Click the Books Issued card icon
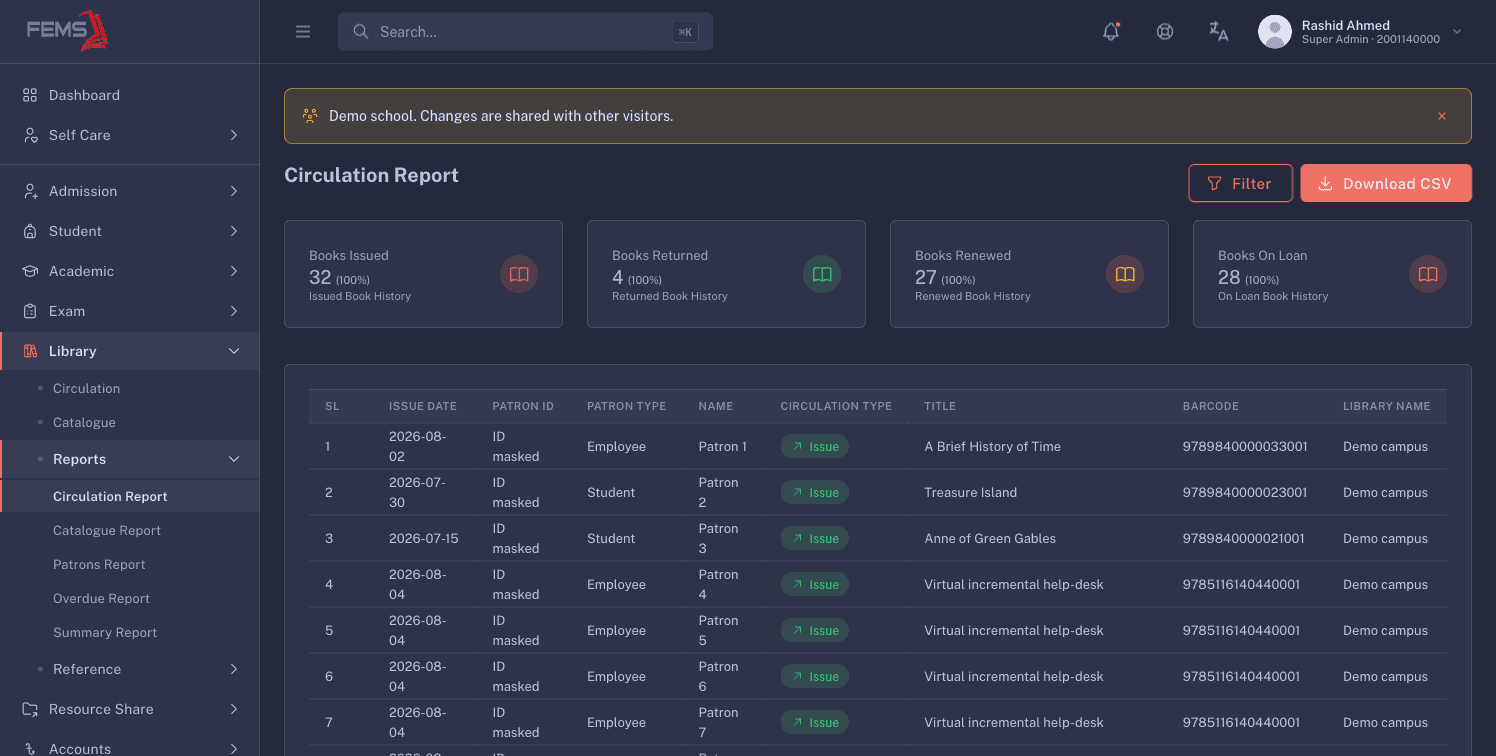Screen dimensions: 1496x756 click(519, 274)
